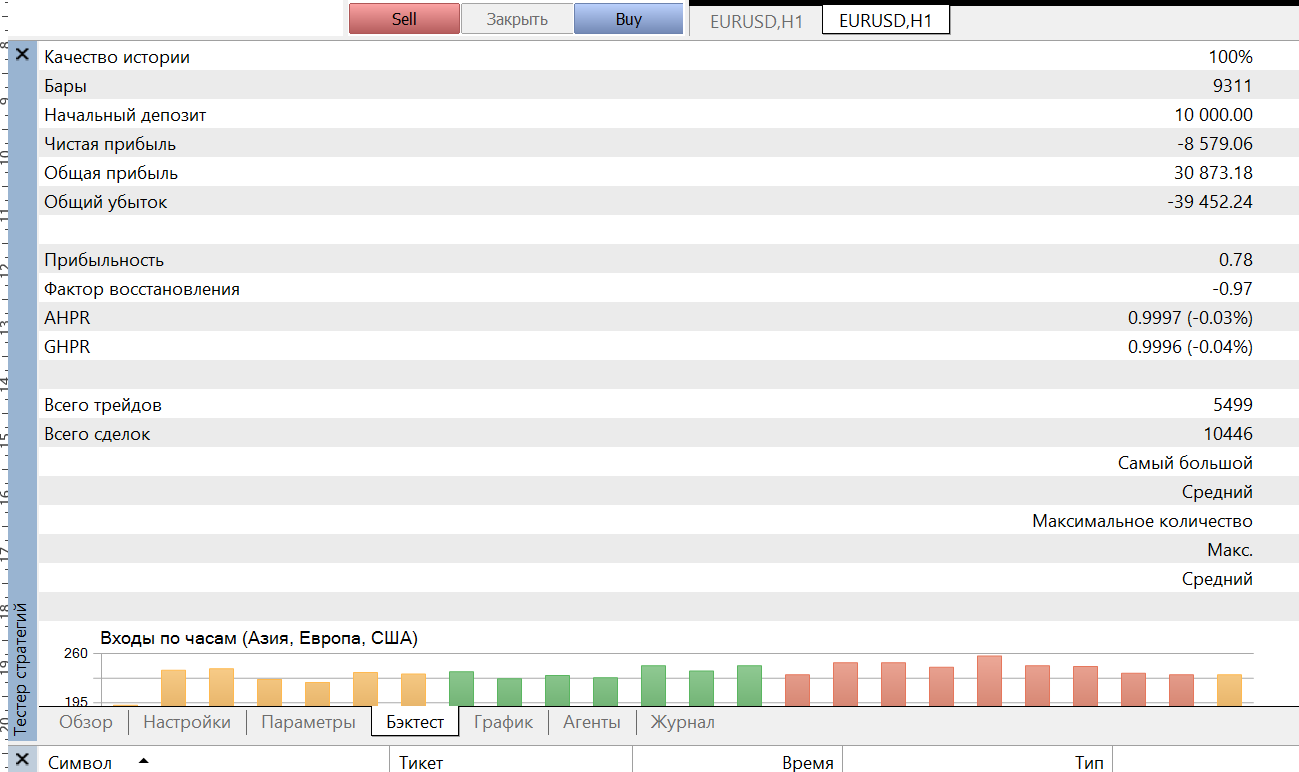Click the blue Buy button
This screenshot has width=1299, height=772.
point(629,19)
